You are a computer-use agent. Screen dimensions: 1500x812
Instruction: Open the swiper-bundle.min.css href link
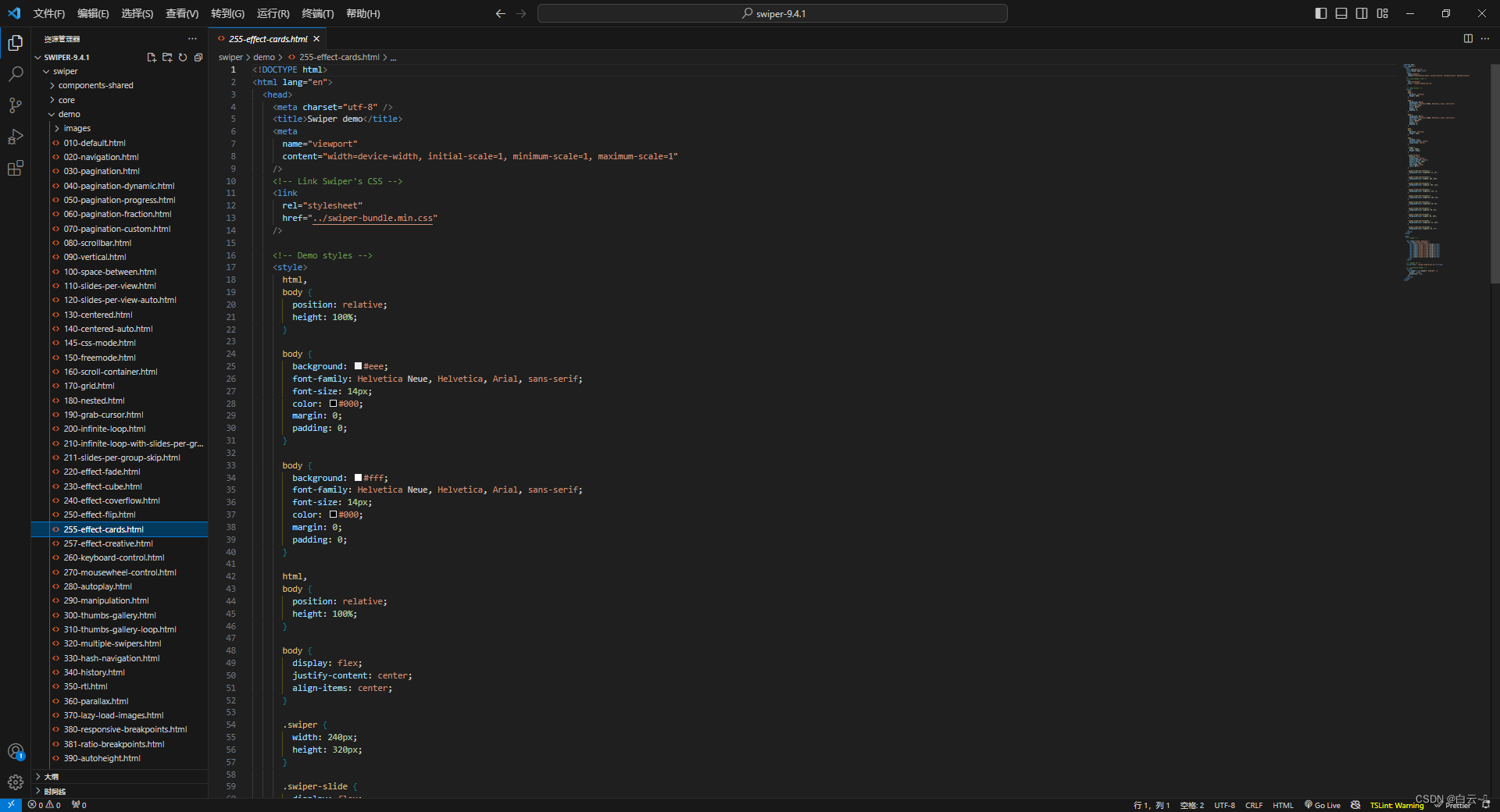[x=373, y=218]
